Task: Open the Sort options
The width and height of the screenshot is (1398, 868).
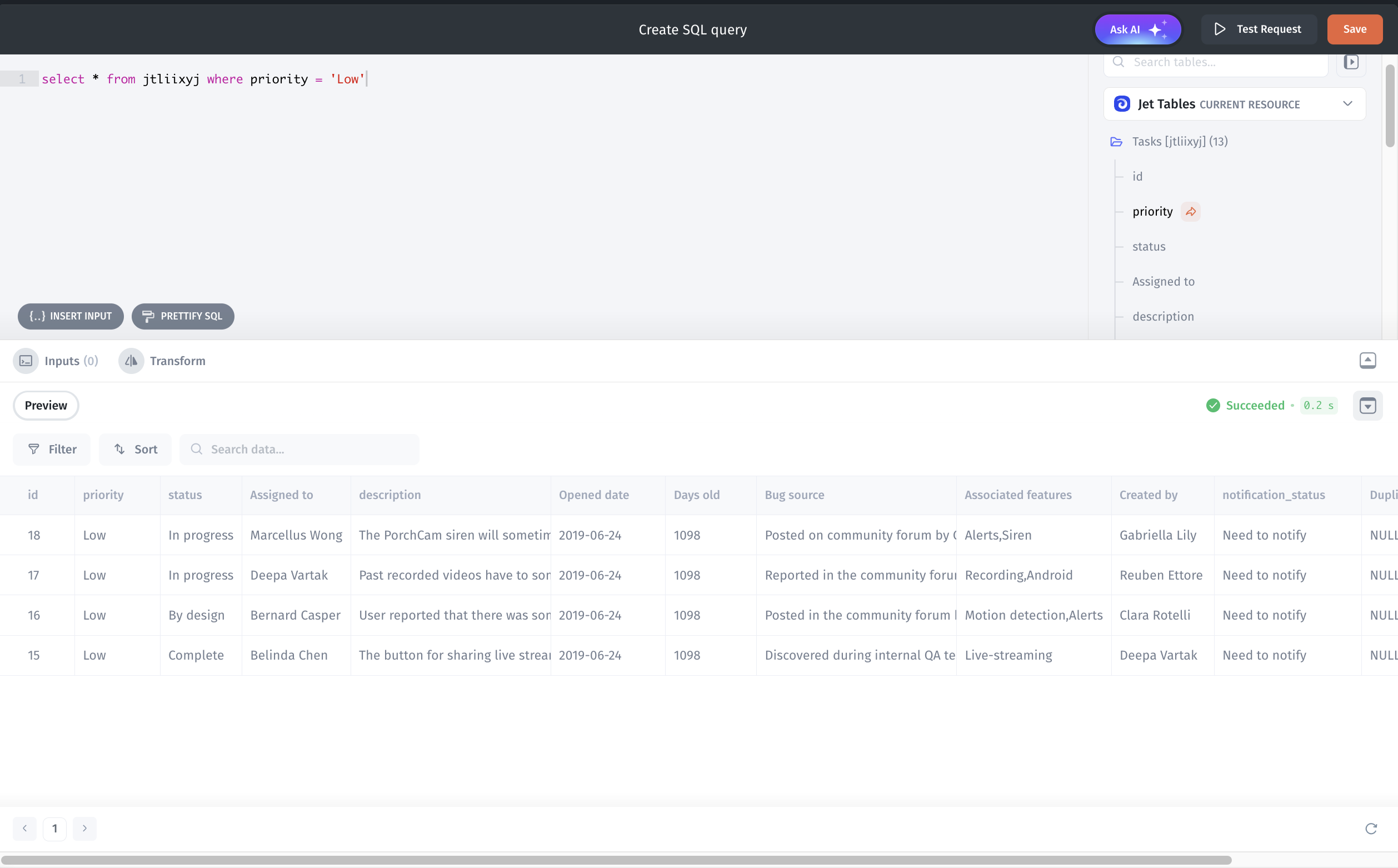Action: click(135, 450)
